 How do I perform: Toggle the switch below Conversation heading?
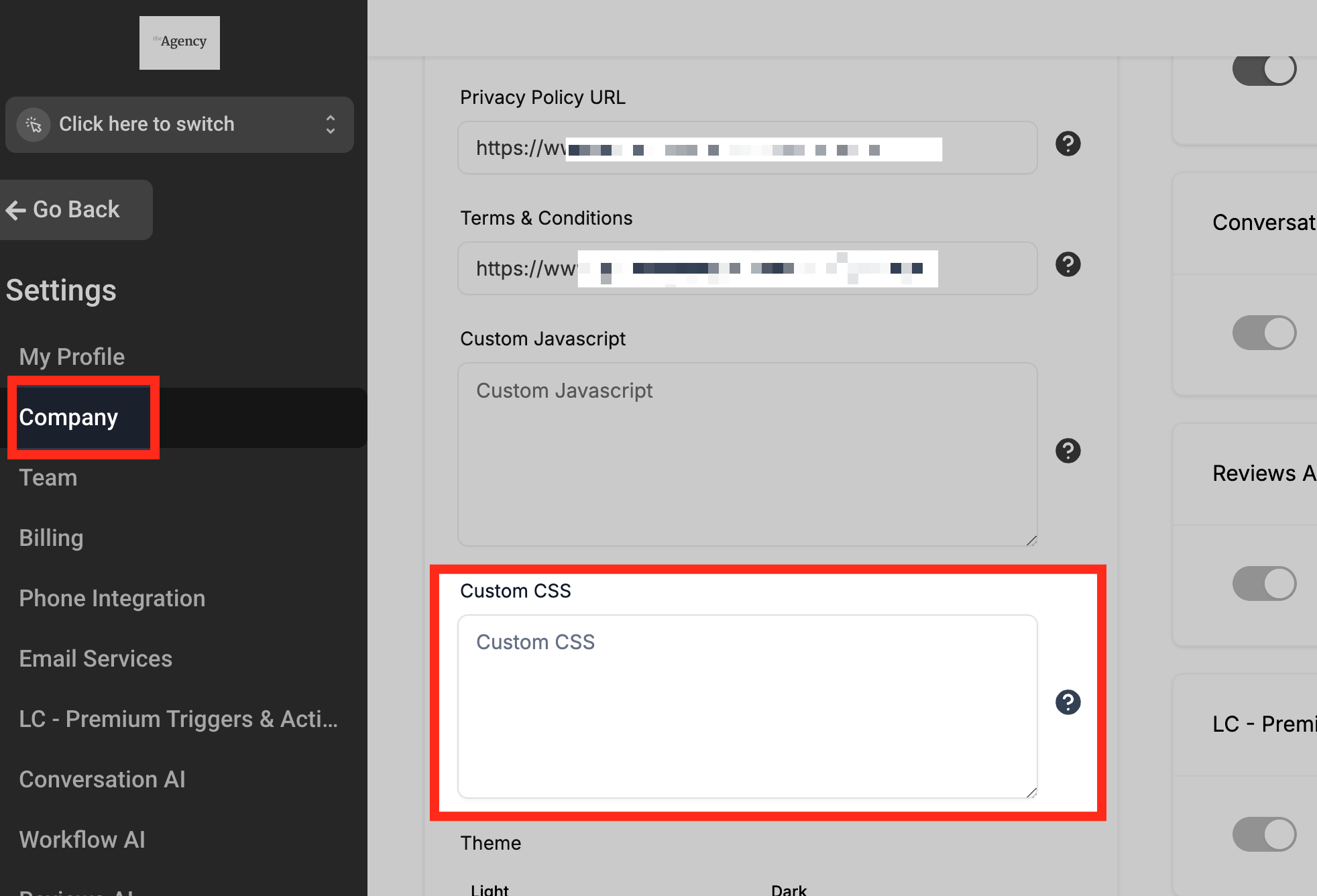pos(1264,333)
